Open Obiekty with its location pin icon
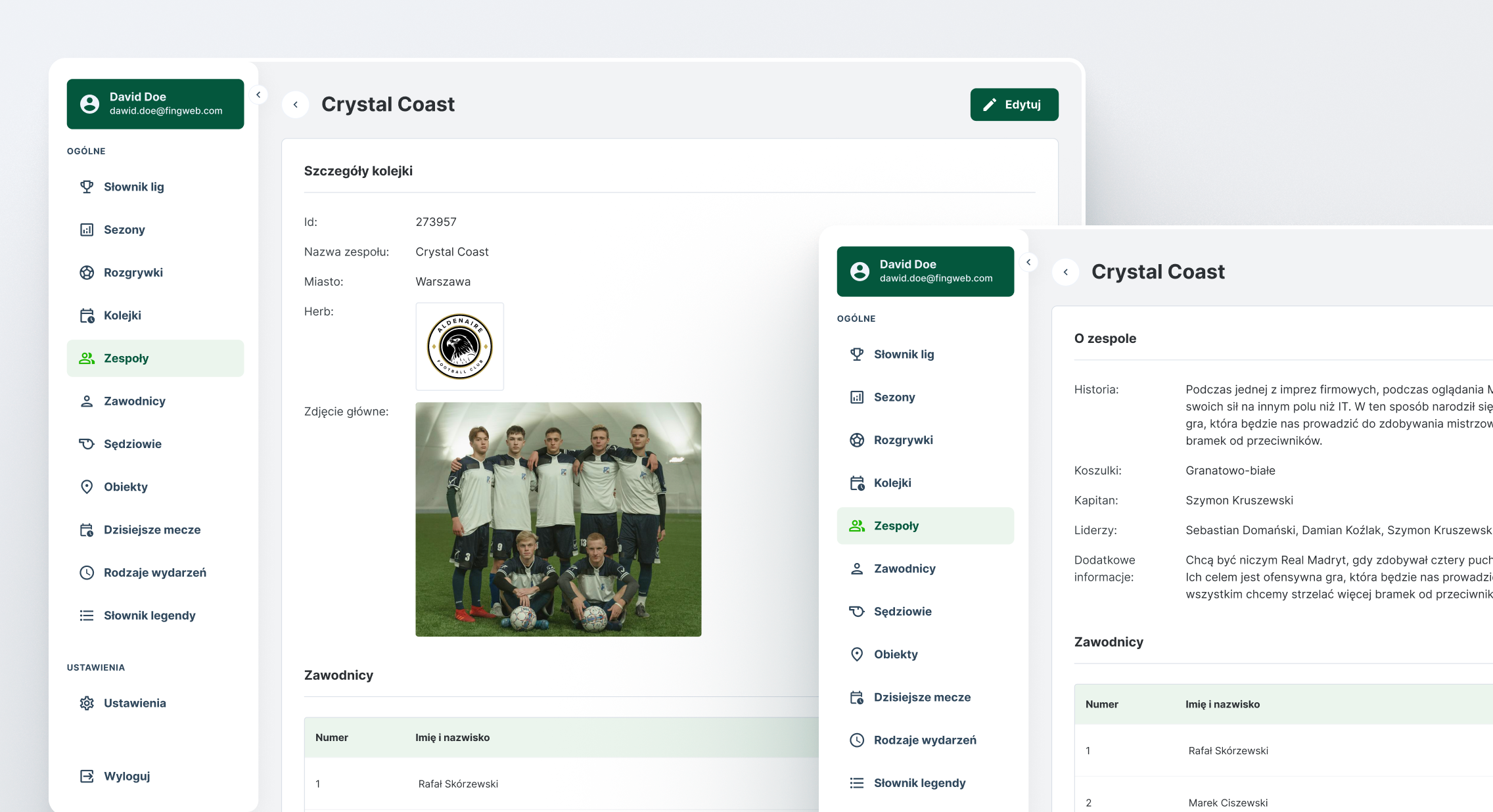This screenshot has height=812, width=1493. tap(87, 487)
